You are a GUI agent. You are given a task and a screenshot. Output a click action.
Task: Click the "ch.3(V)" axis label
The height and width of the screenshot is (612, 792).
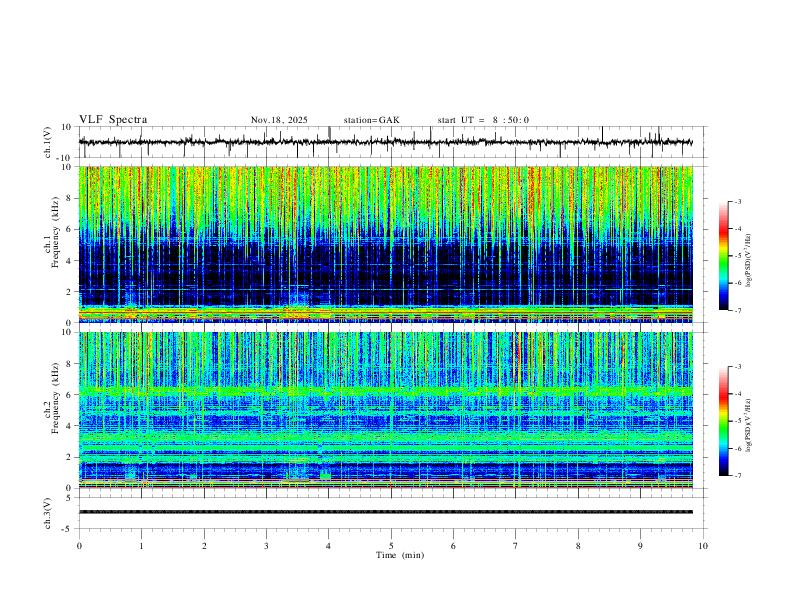(x=48, y=513)
